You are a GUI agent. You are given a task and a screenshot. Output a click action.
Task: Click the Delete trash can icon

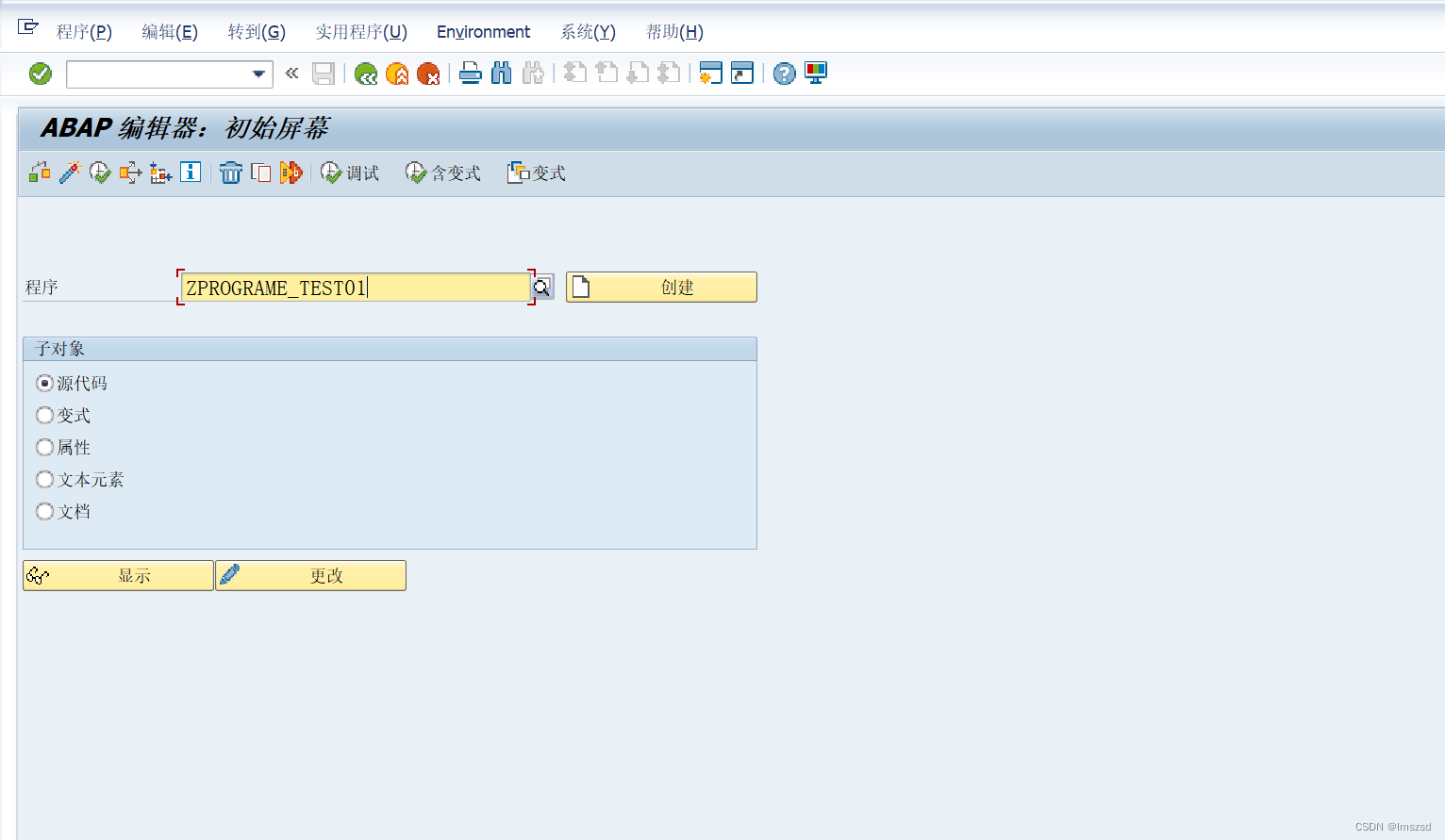click(x=231, y=173)
